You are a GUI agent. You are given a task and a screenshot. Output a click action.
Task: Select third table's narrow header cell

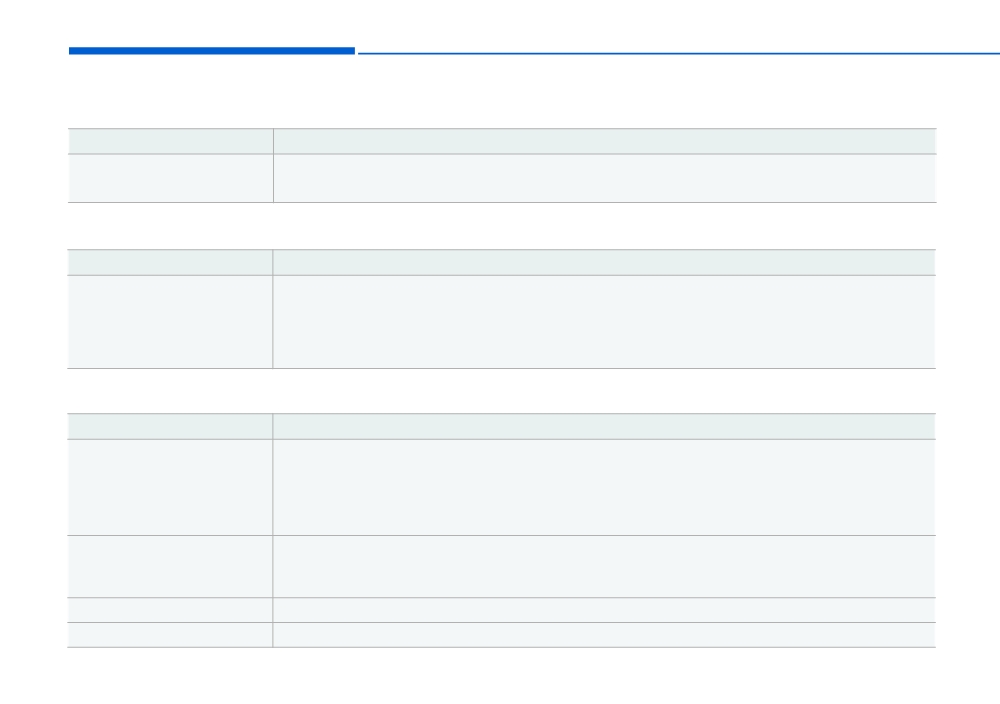pos(170,426)
